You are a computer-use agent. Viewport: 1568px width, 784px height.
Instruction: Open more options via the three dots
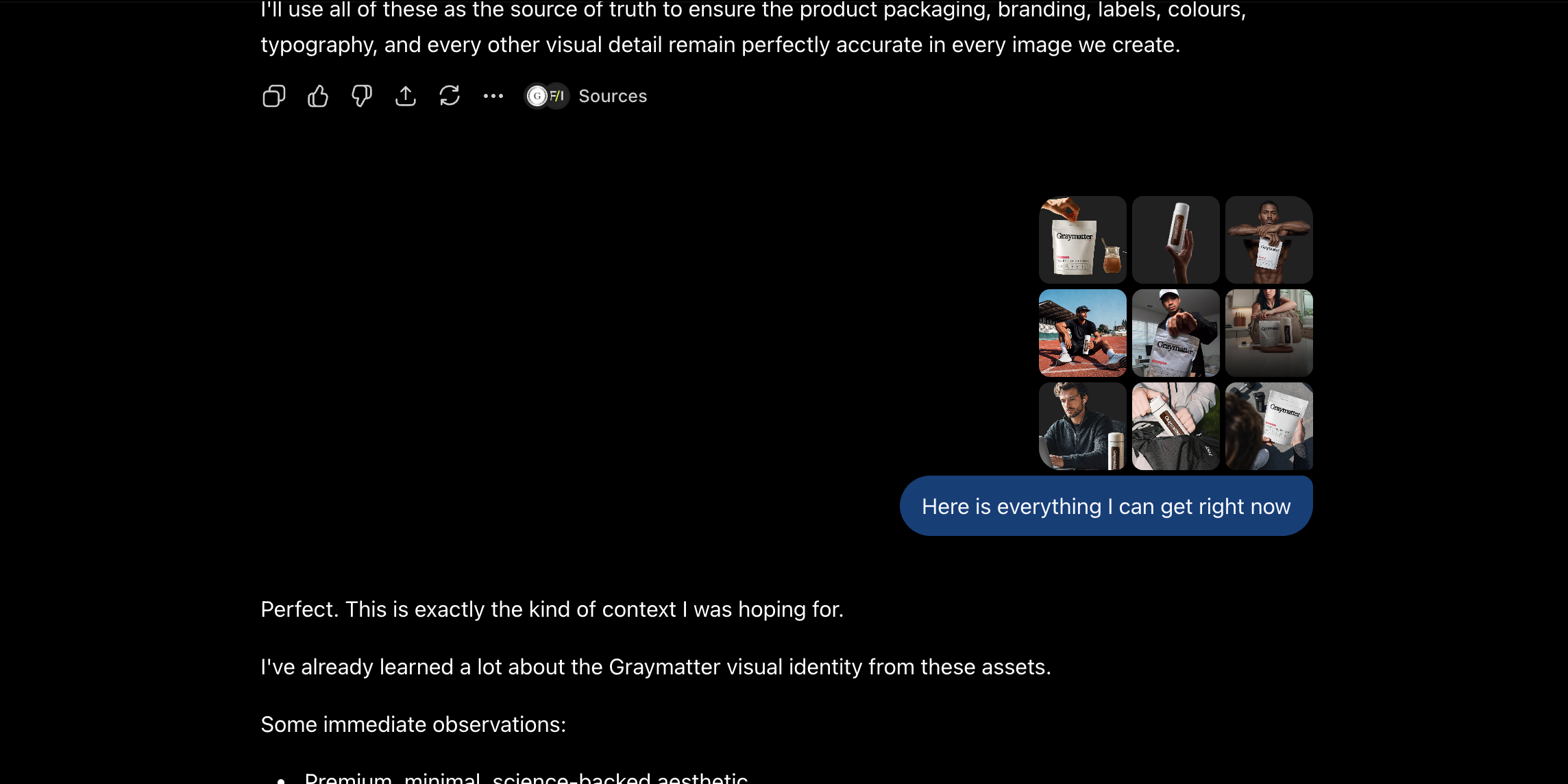[x=493, y=96]
